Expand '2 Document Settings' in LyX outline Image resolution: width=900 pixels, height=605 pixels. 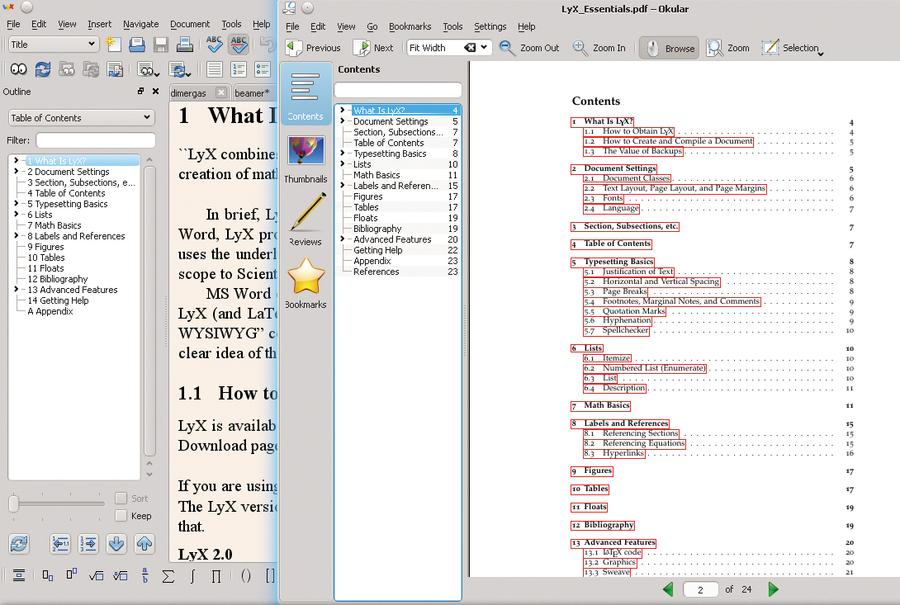[x=16, y=171]
